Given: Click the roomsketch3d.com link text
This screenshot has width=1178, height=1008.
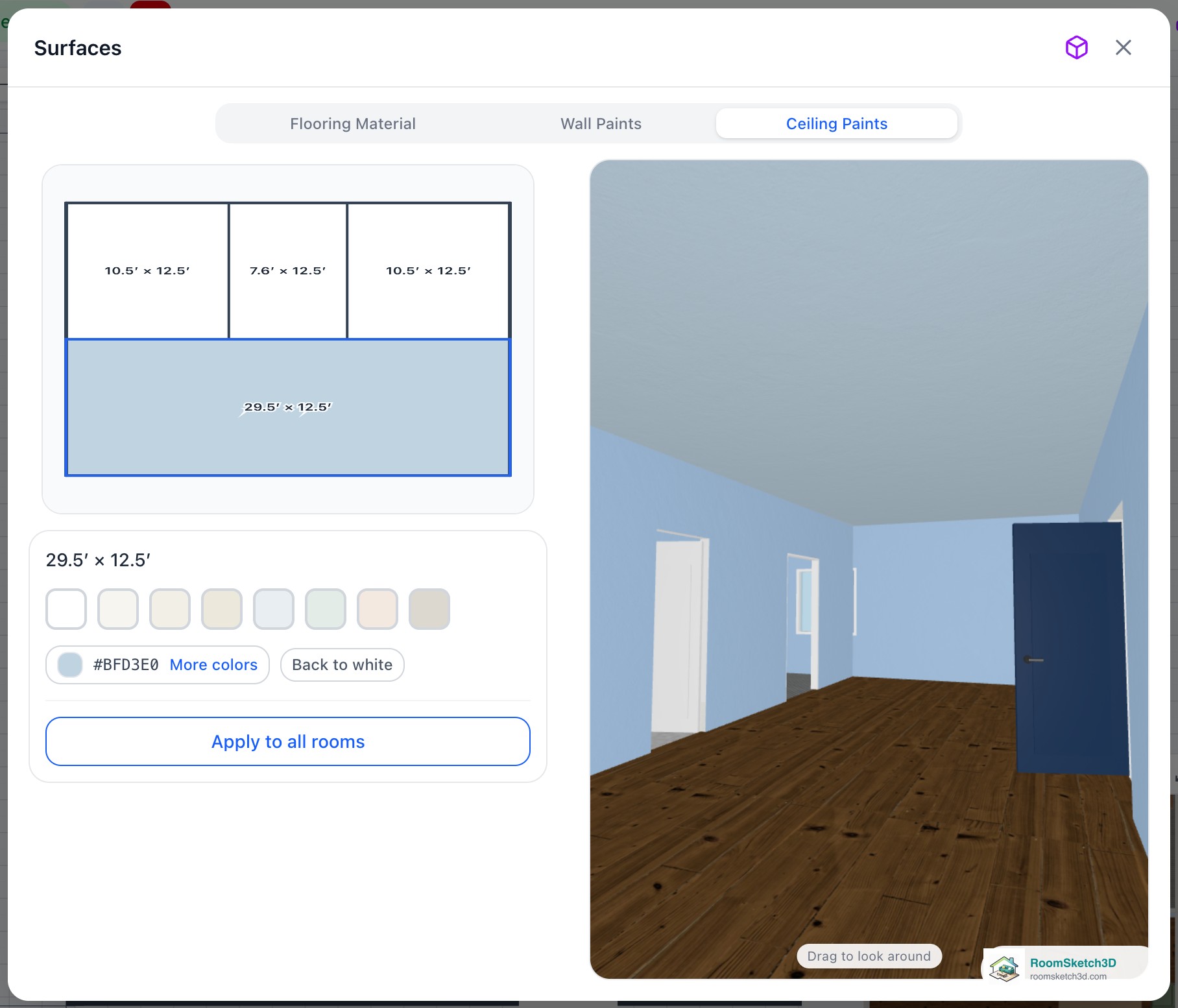Looking at the screenshot, I should (x=1068, y=976).
